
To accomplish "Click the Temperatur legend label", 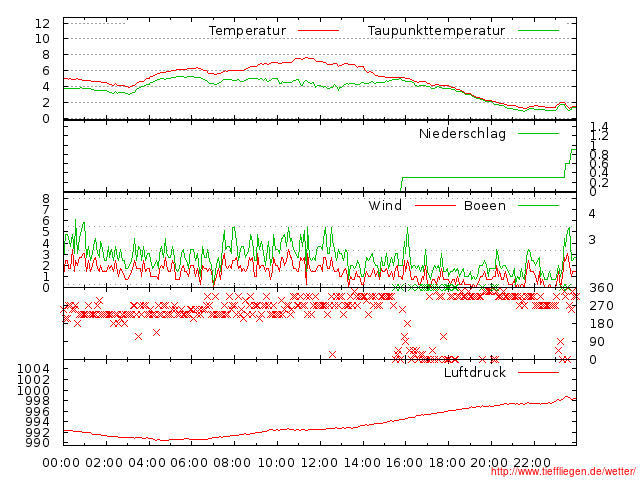I will [247, 31].
